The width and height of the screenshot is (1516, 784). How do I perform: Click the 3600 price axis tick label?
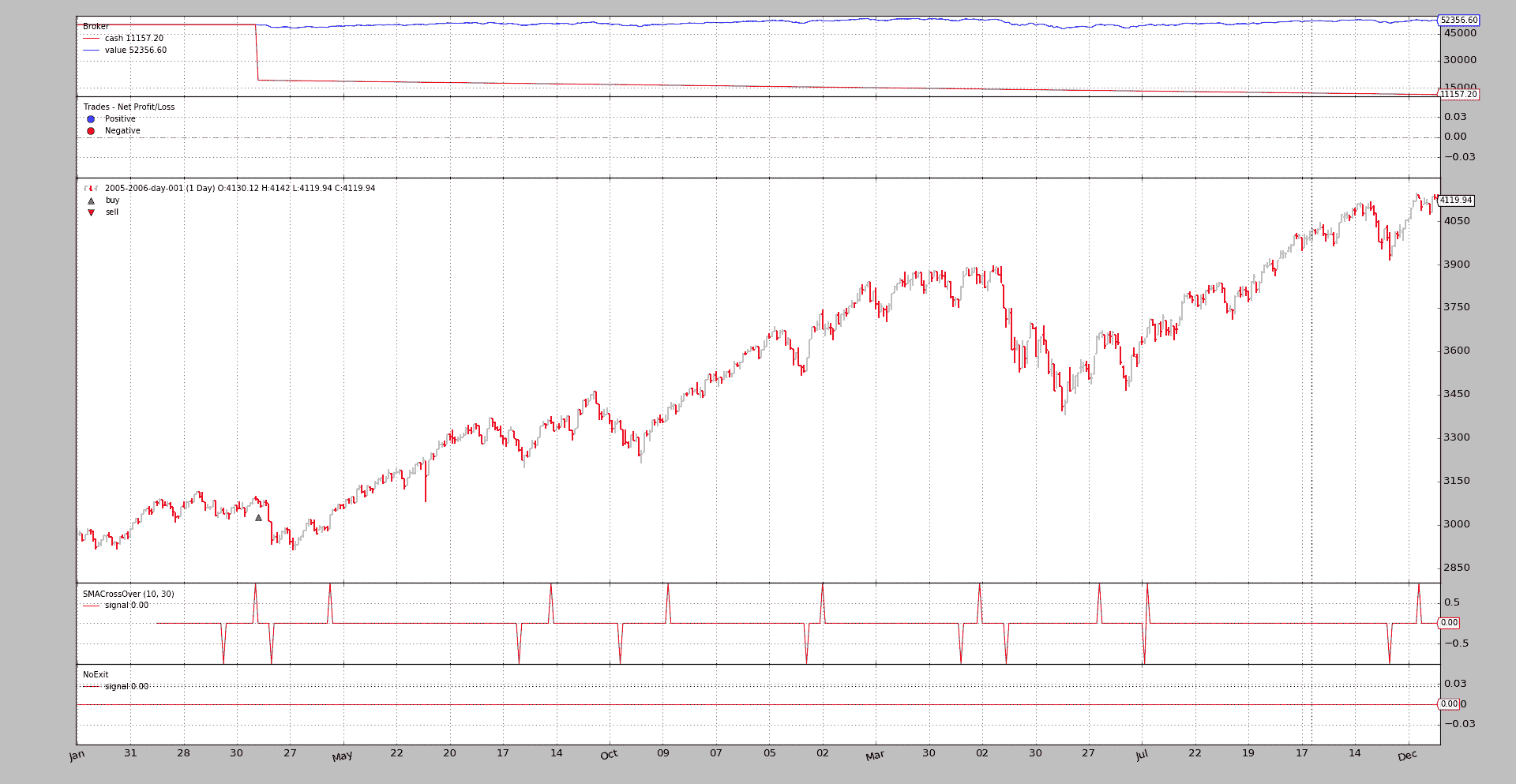(x=1457, y=351)
